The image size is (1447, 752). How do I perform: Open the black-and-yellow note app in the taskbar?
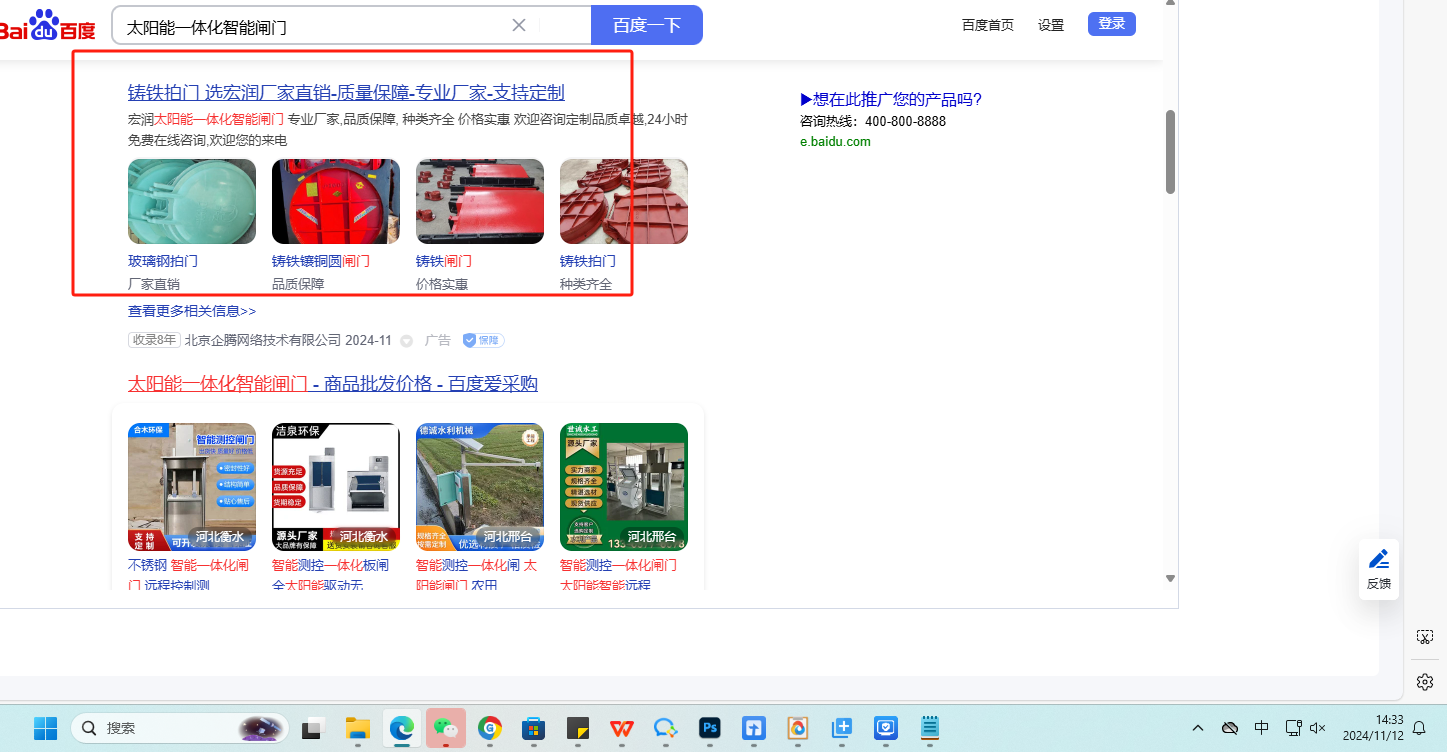(578, 728)
